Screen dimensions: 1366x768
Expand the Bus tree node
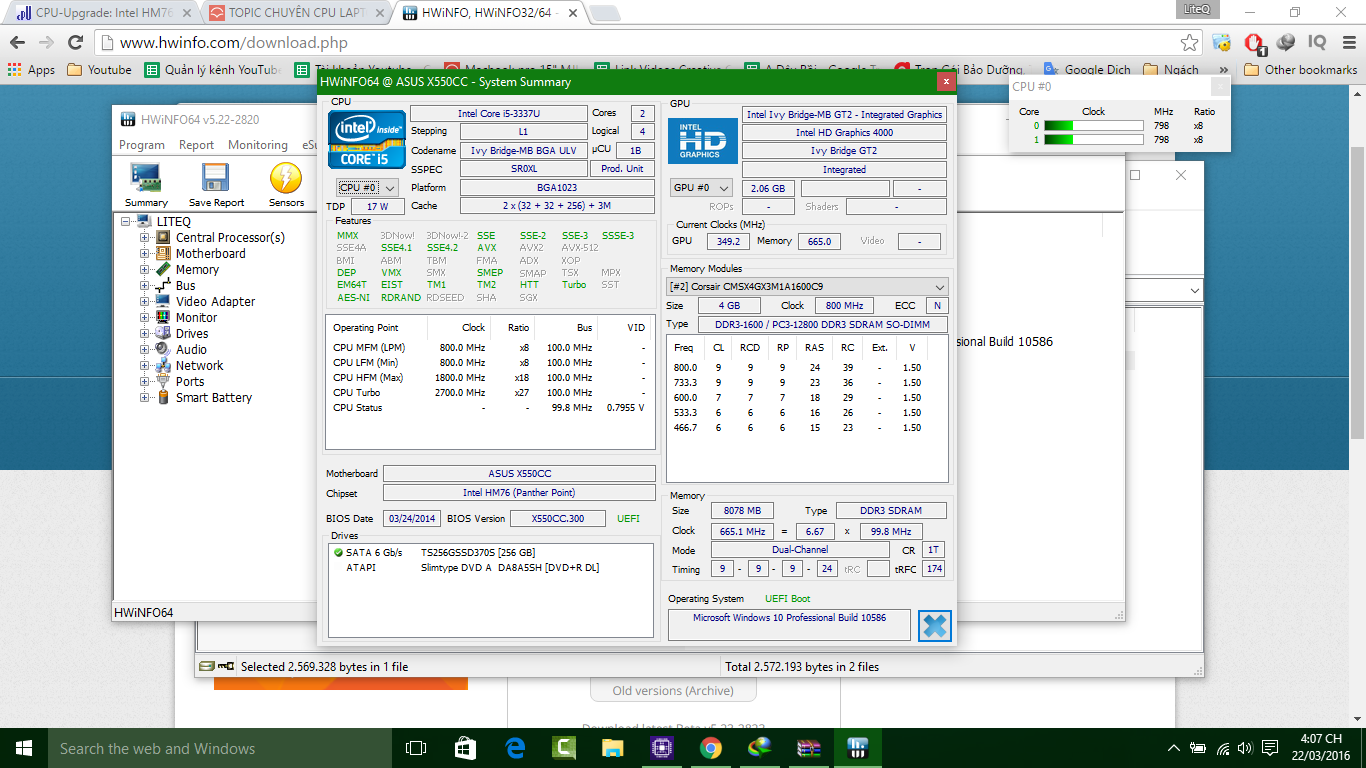point(145,286)
